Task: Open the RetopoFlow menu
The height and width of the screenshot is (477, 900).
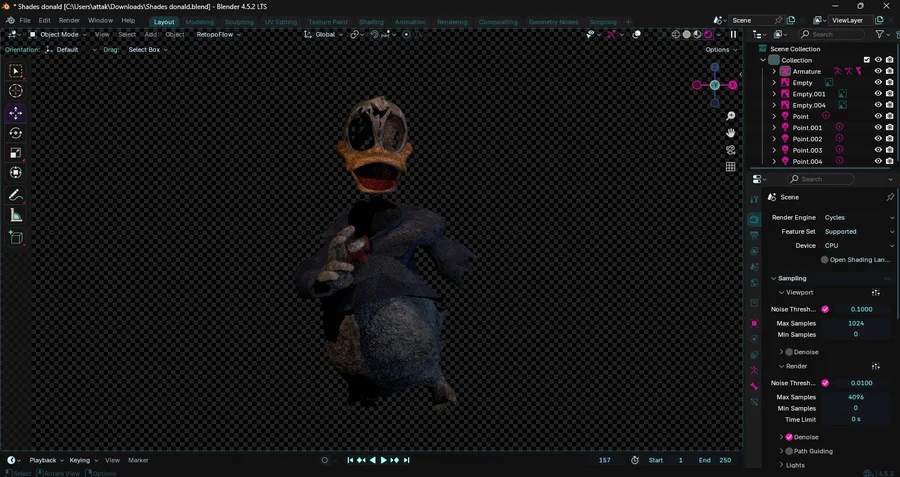Action: [x=218, y=34]
